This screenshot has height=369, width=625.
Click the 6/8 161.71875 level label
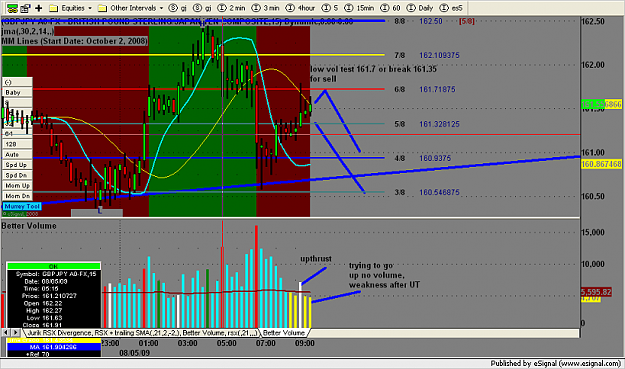(425, 89)
